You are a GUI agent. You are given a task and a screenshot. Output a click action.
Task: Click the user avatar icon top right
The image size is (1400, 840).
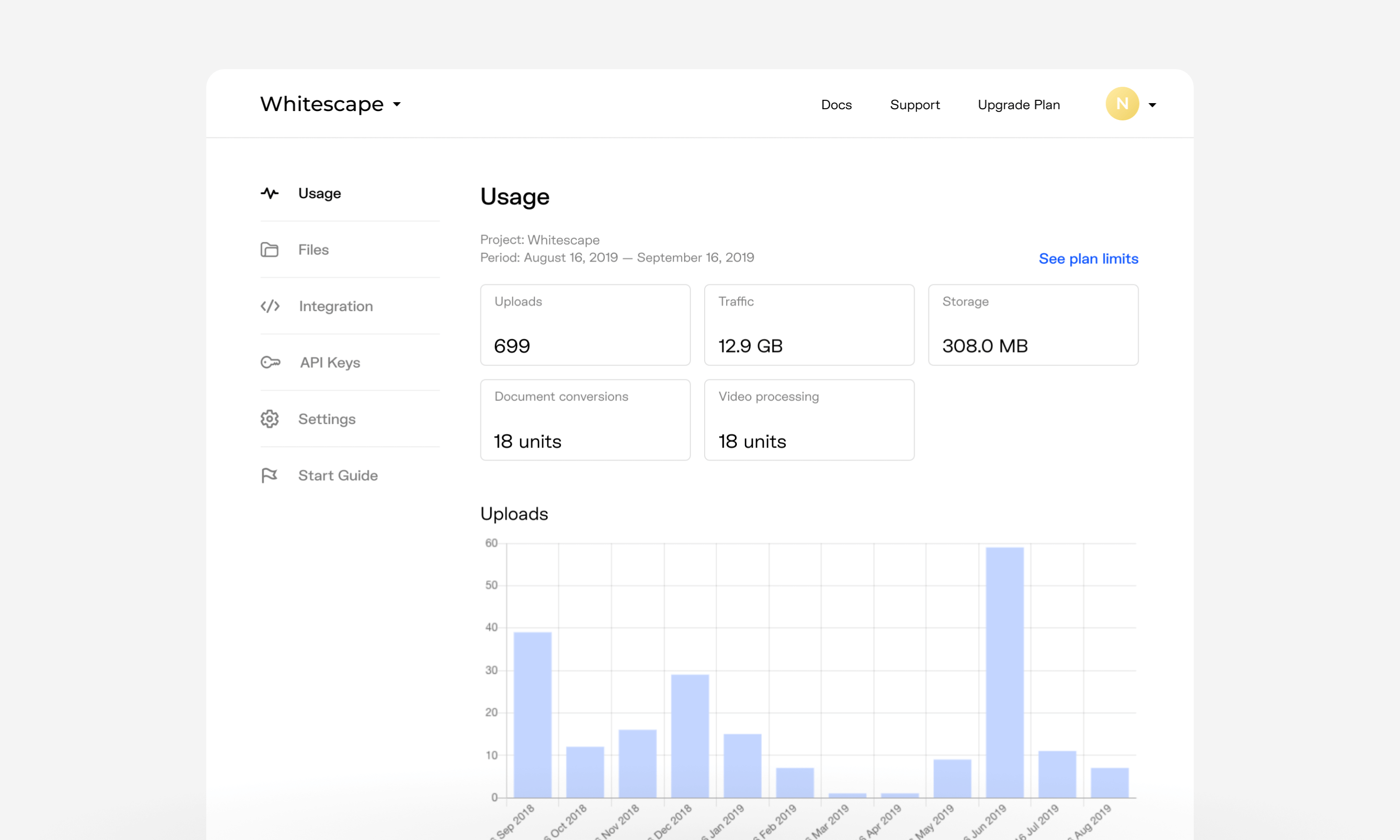(1123, 103)
